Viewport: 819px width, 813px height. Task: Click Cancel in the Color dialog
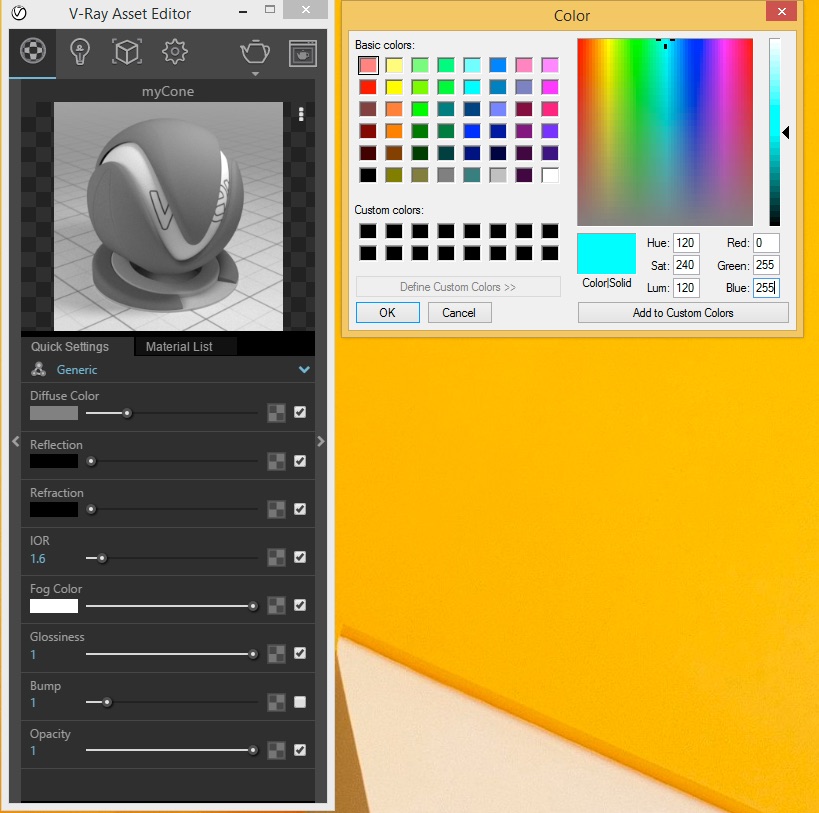click(459, 312)
